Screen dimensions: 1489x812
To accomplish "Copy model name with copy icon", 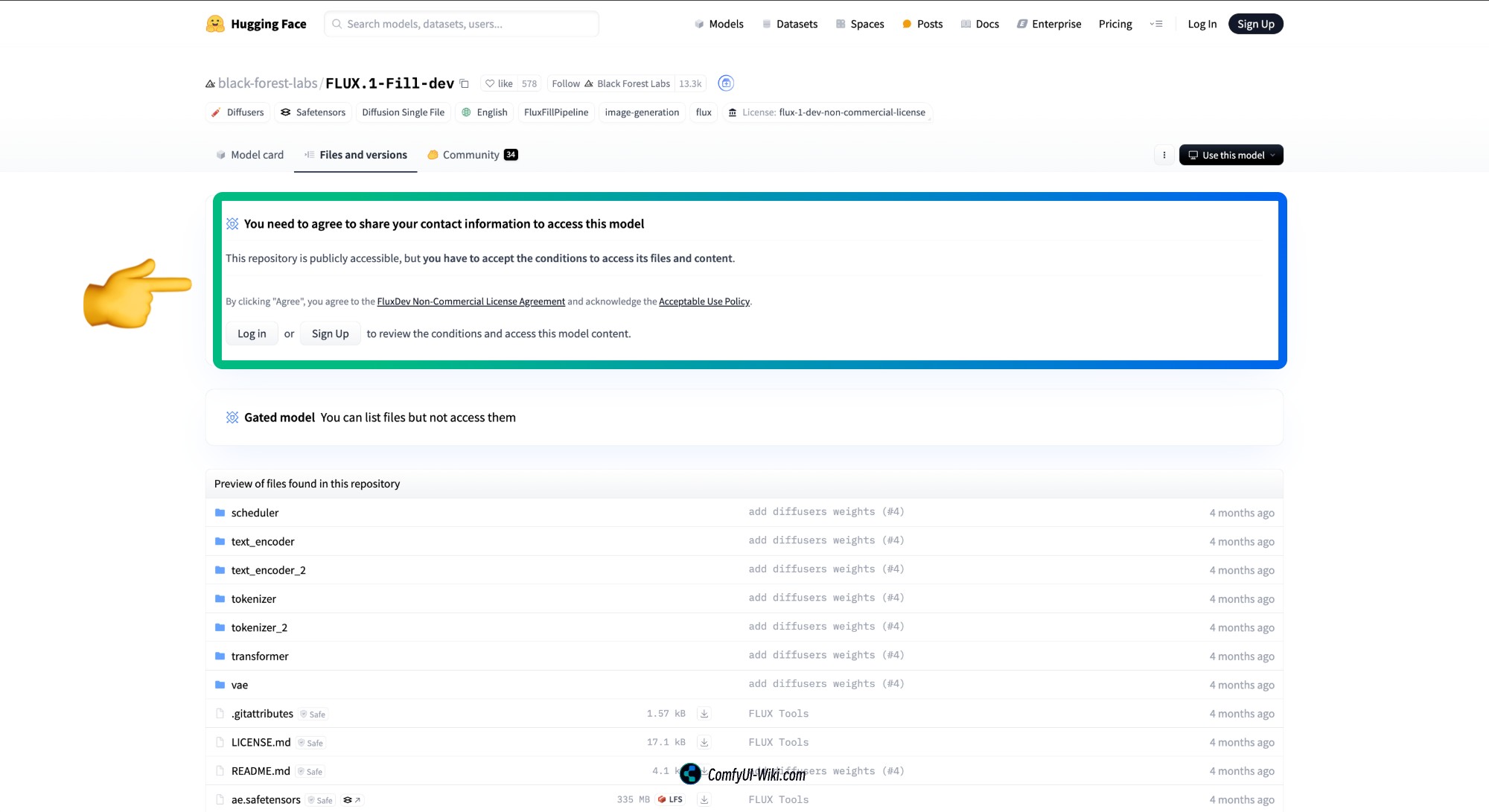I will coord(464,83).
